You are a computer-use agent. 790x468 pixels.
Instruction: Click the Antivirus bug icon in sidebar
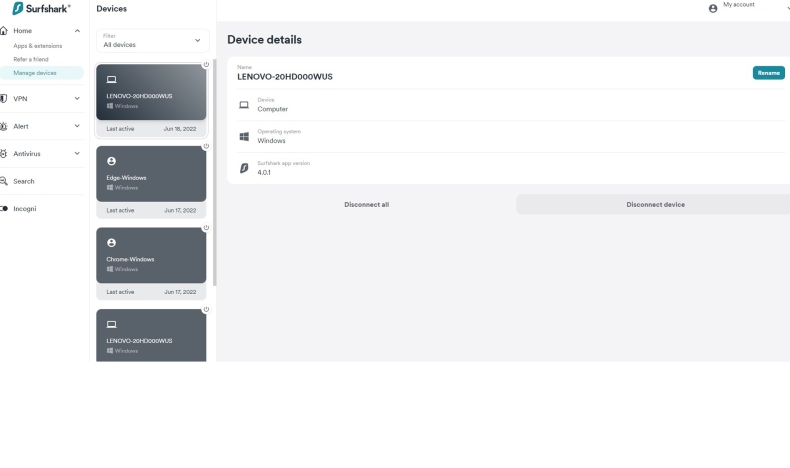[x=4, y=154]
